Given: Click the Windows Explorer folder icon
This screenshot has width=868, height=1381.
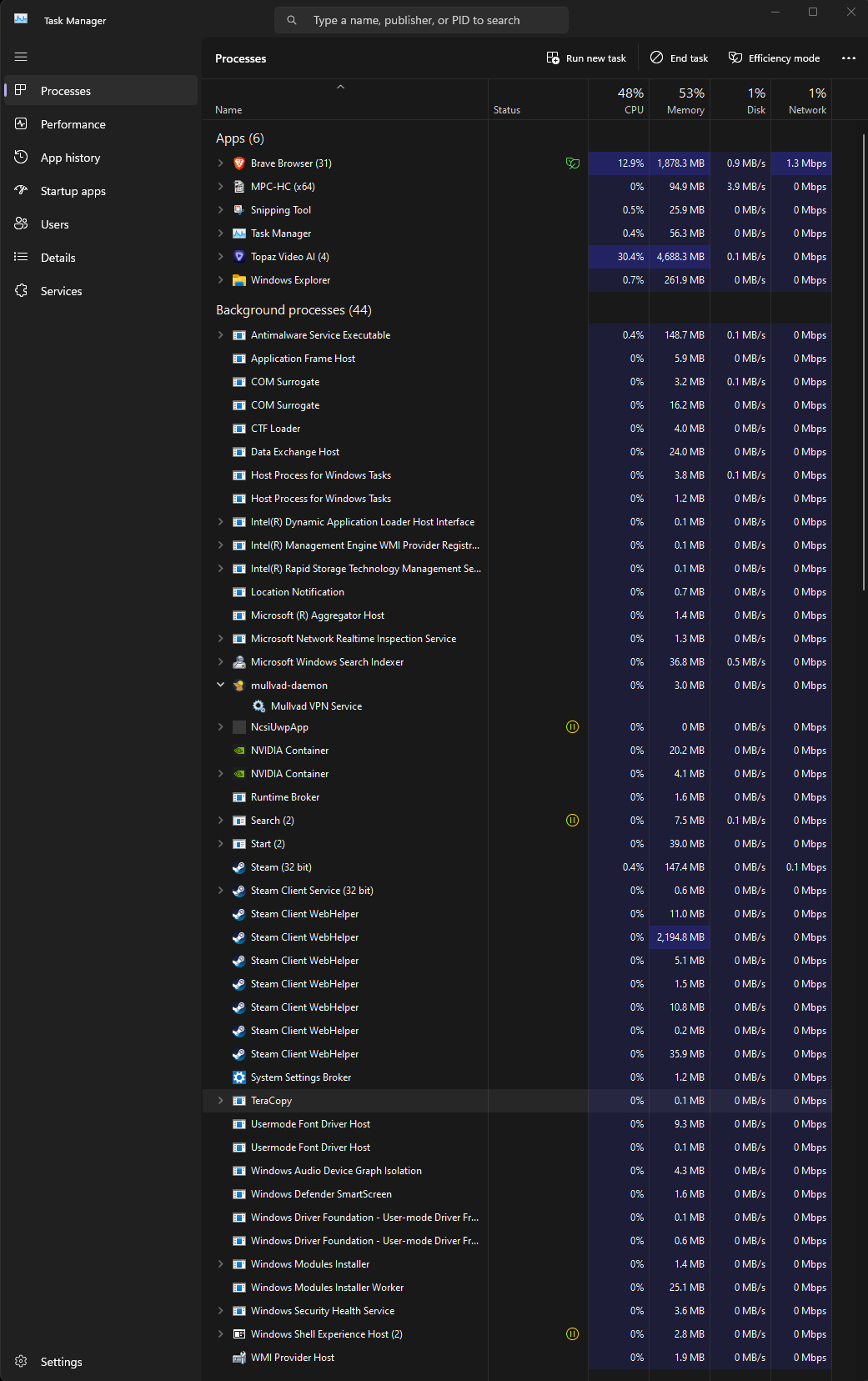Looking at the screenshot, I should (x=239, y=280).
